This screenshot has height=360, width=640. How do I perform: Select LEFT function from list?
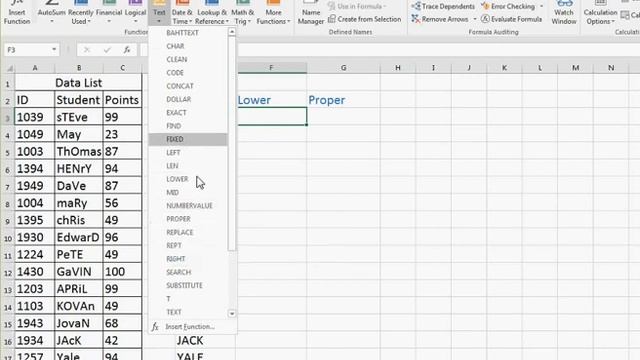[x=188, y=153]
